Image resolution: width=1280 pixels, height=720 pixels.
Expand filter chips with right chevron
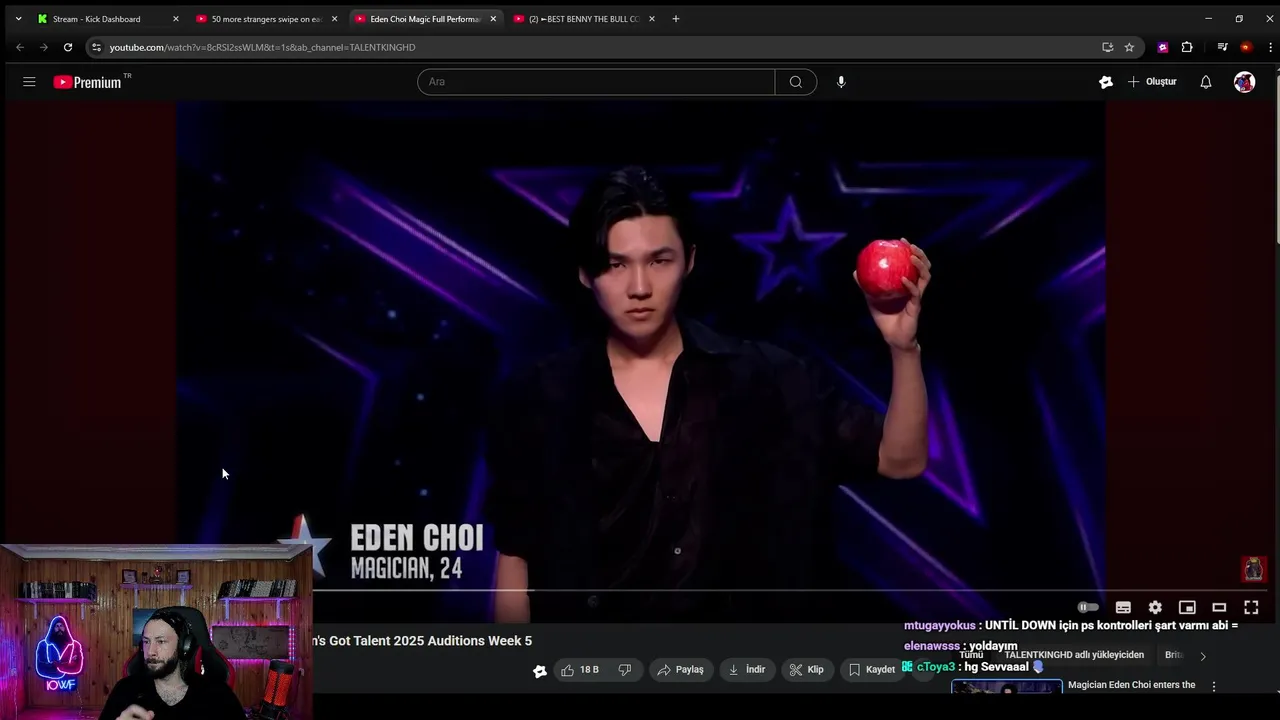tap(1203, 656)
